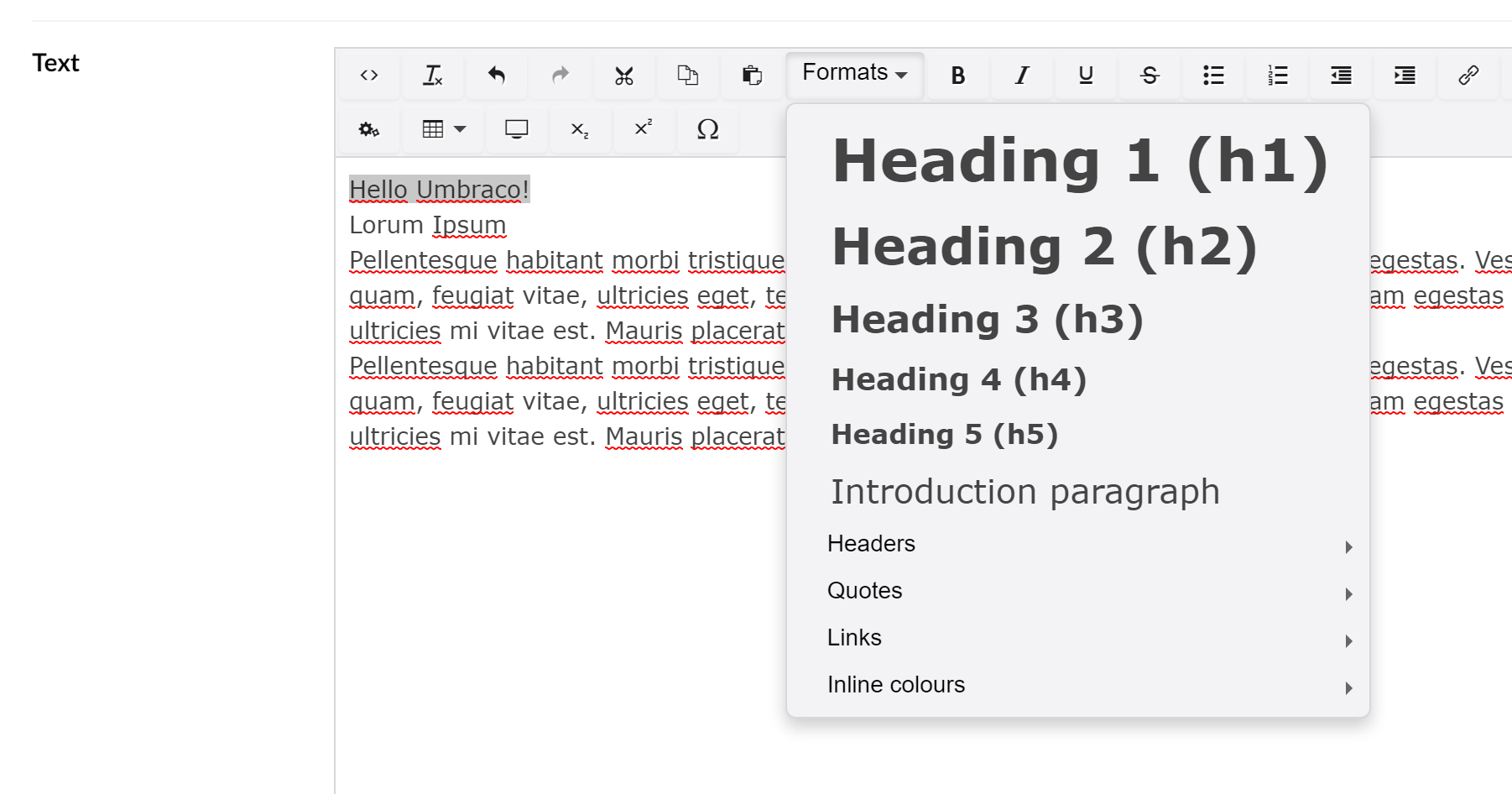This screenshot has width=1512, height=794.
Task: Apply a bulleted list
Action: tap(1212, 76)
